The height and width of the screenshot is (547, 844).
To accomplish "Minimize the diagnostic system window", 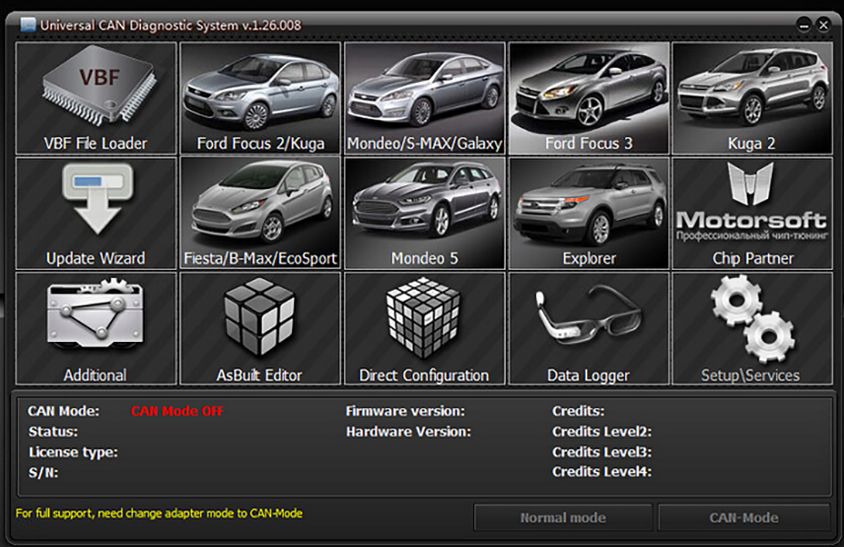I will click(x=804, y=25).
